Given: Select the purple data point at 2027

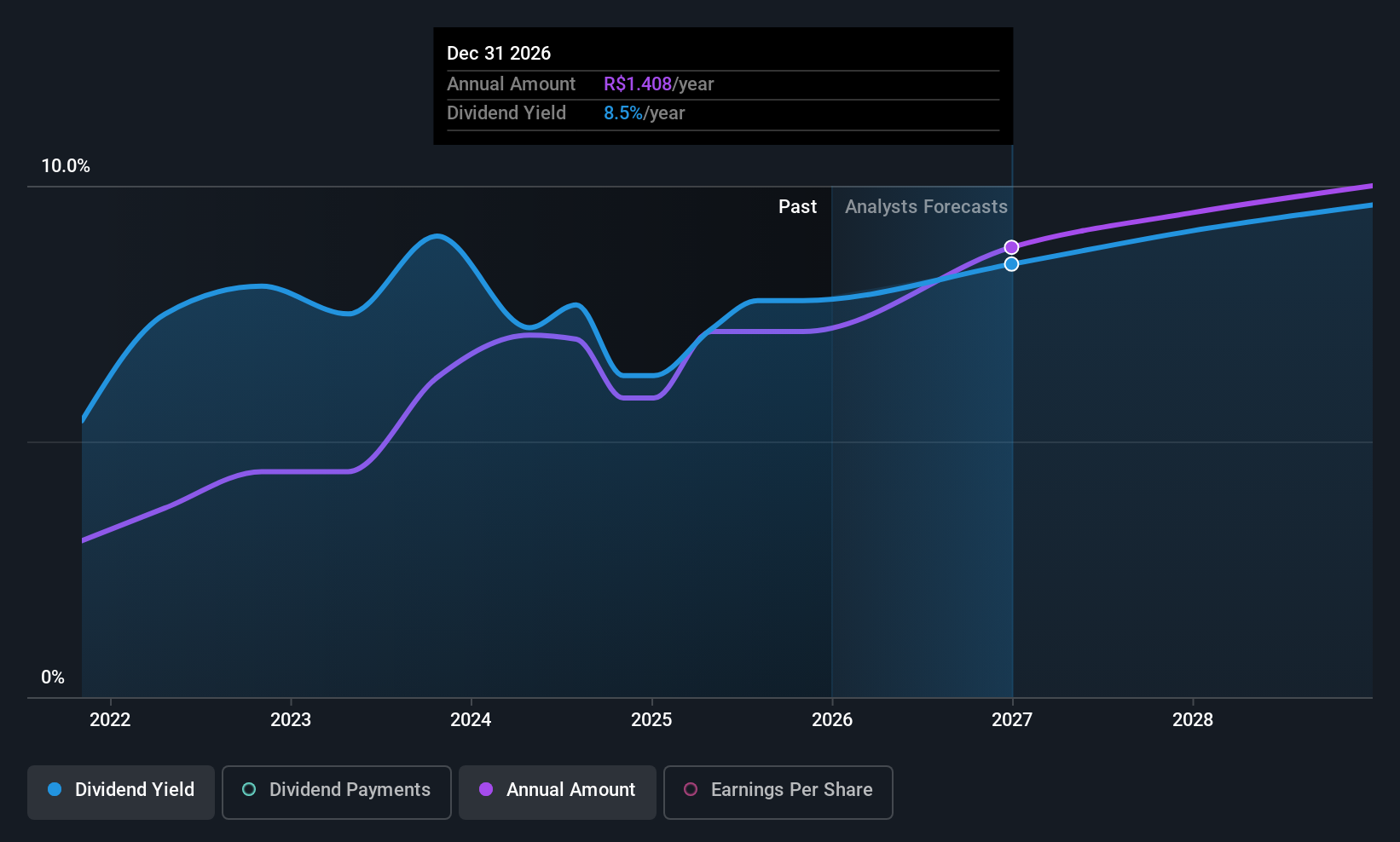Looking at the screenshot, I should tap(1011, 247).
